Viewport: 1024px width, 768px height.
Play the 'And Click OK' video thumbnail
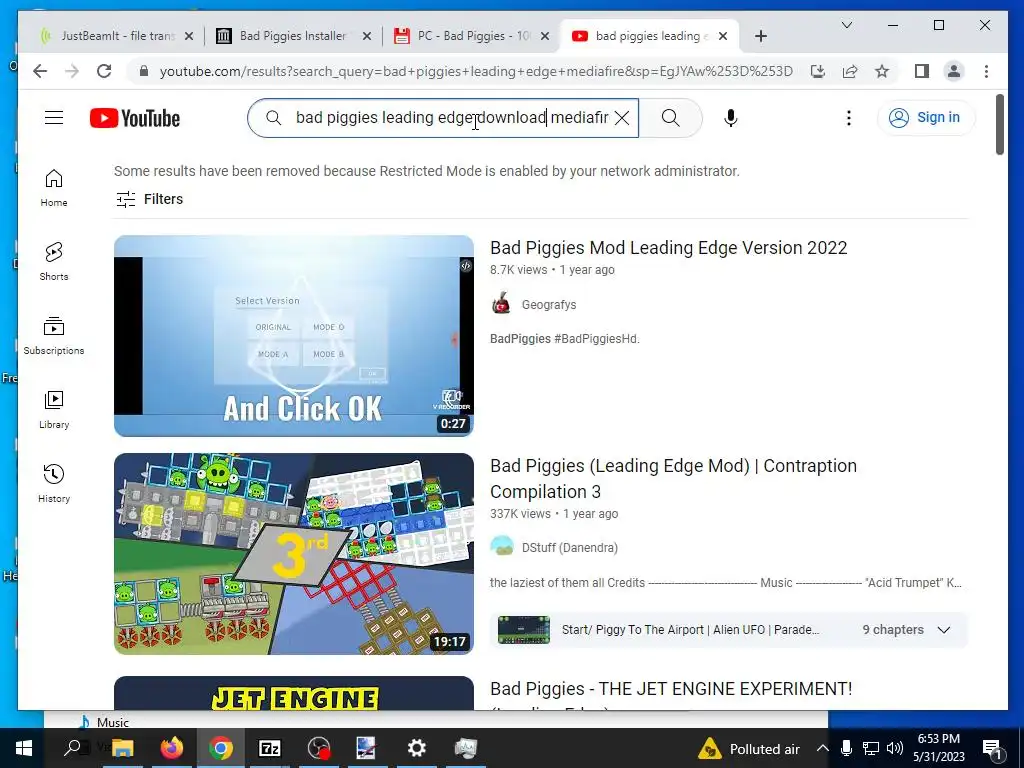(294, 336)
